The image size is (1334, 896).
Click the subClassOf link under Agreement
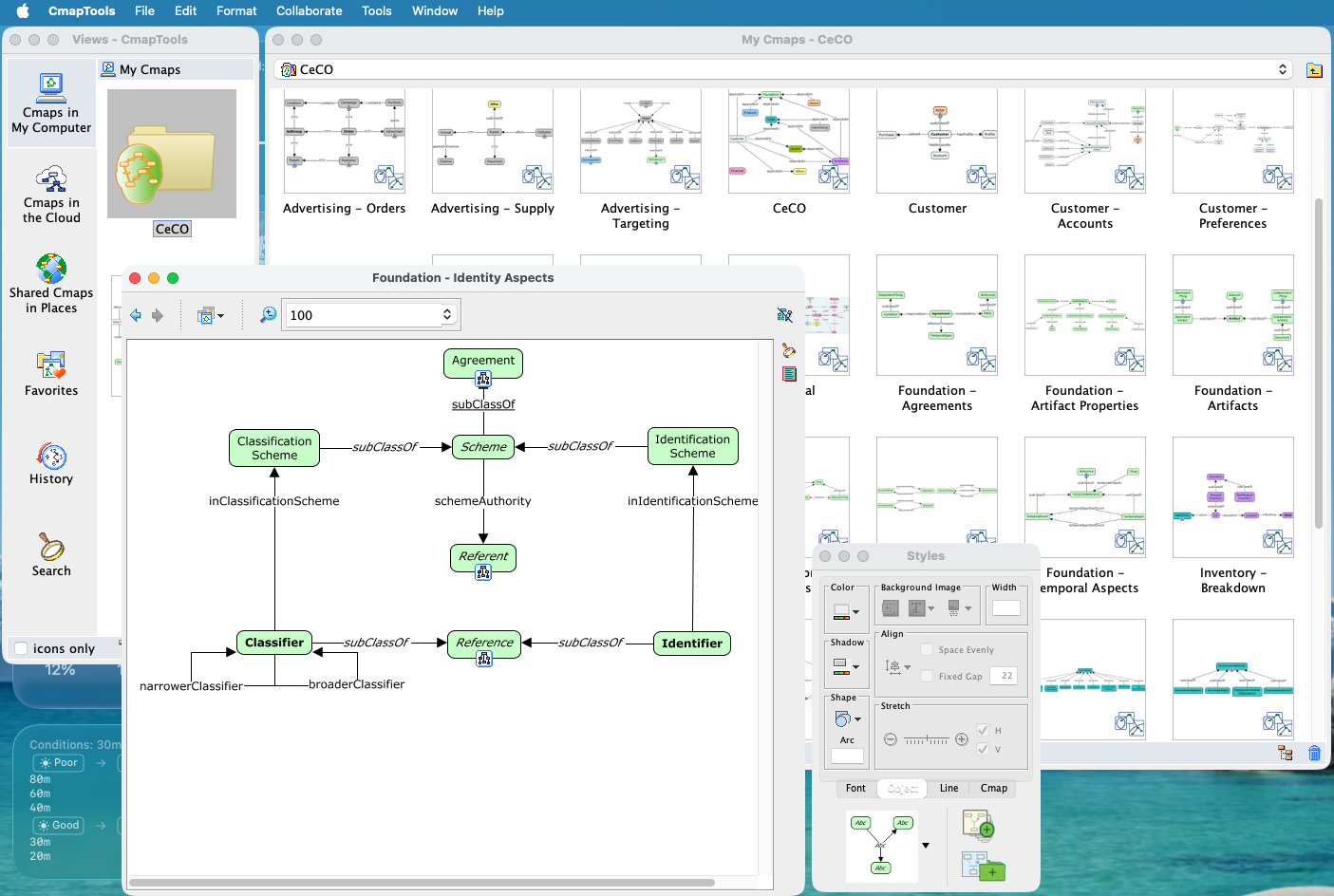point(483,404)
